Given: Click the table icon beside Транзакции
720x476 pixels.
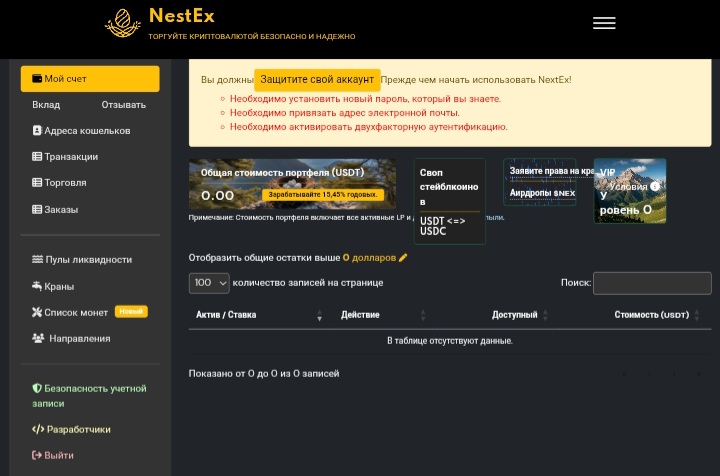Looking at the screenshot, I should click(37, 157).
